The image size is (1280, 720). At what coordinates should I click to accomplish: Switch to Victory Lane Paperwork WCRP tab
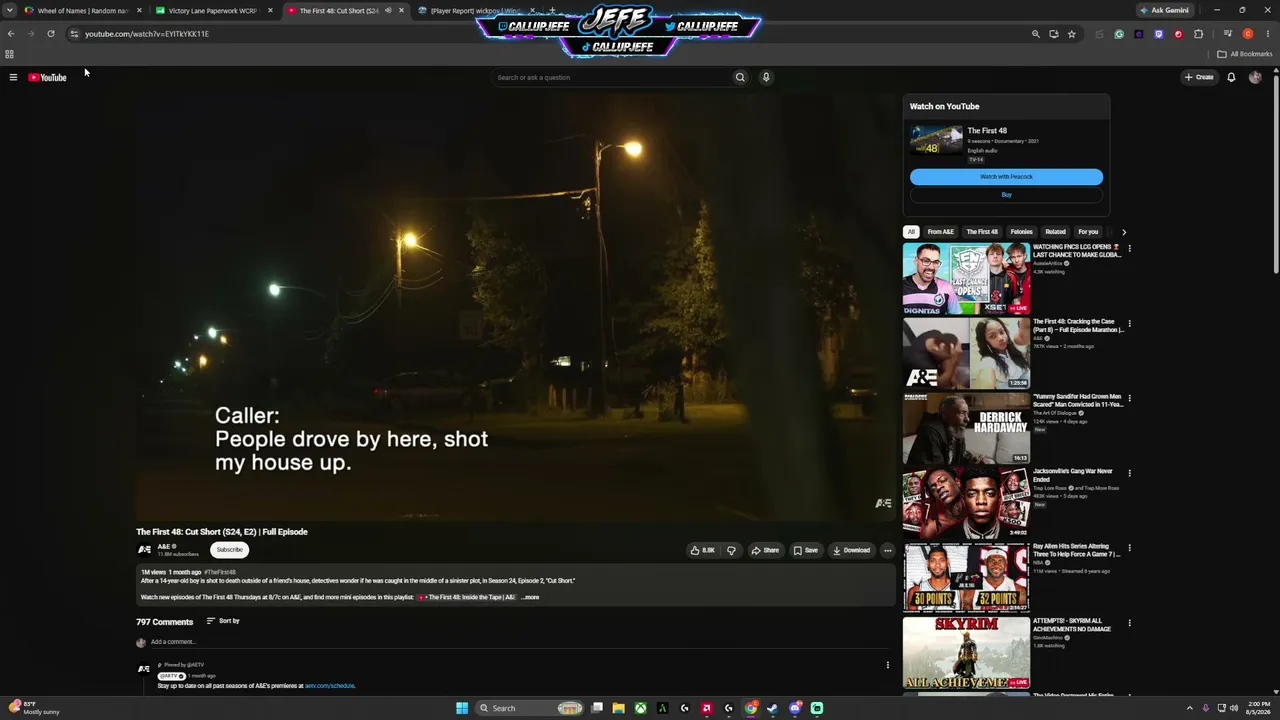click(x=213, y=11)
